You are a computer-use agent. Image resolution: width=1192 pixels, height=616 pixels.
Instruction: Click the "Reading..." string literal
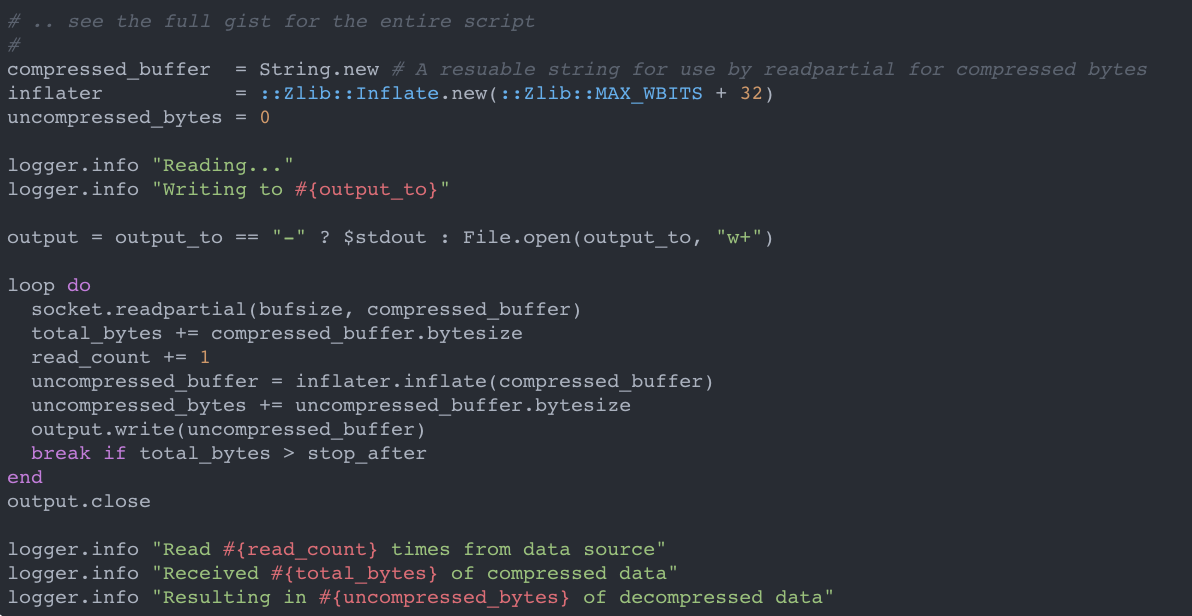(228, 165)
